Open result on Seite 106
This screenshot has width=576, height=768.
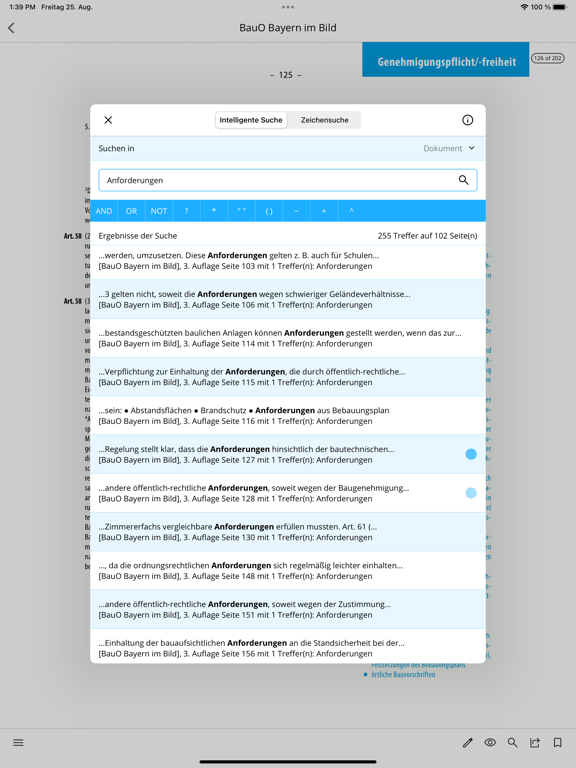tap(288, 299)
